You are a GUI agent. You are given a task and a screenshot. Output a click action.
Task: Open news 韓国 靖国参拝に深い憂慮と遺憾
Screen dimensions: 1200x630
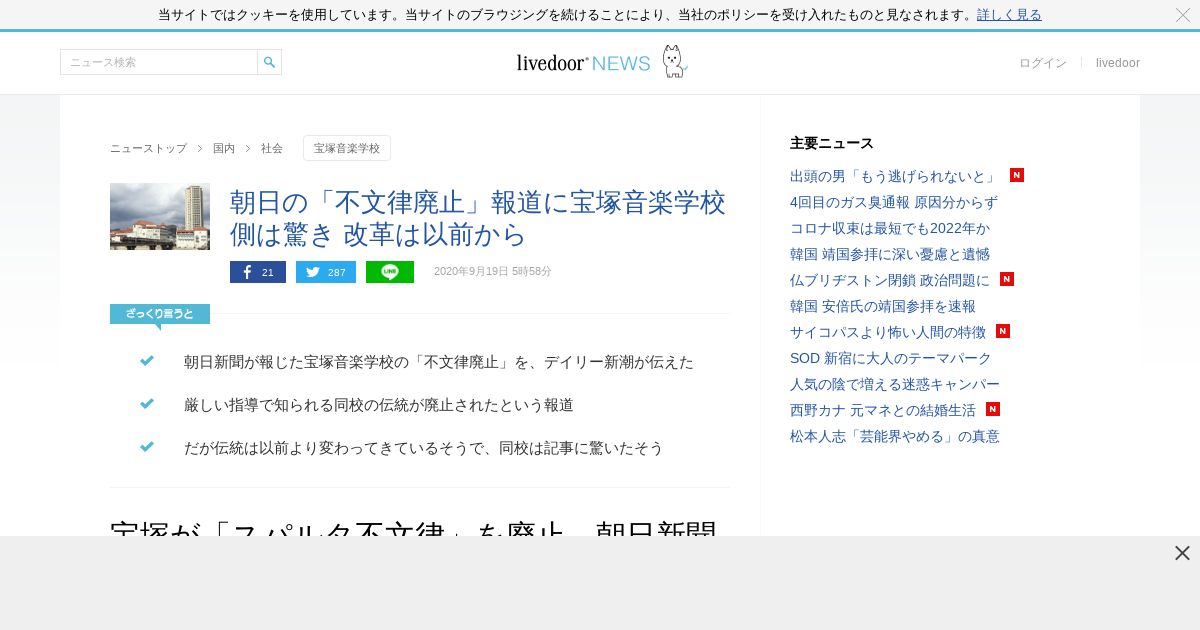890,254
